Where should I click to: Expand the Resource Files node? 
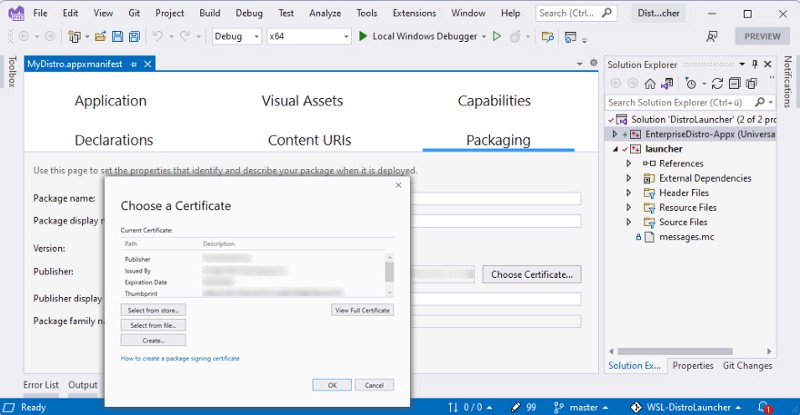point(629,207)
